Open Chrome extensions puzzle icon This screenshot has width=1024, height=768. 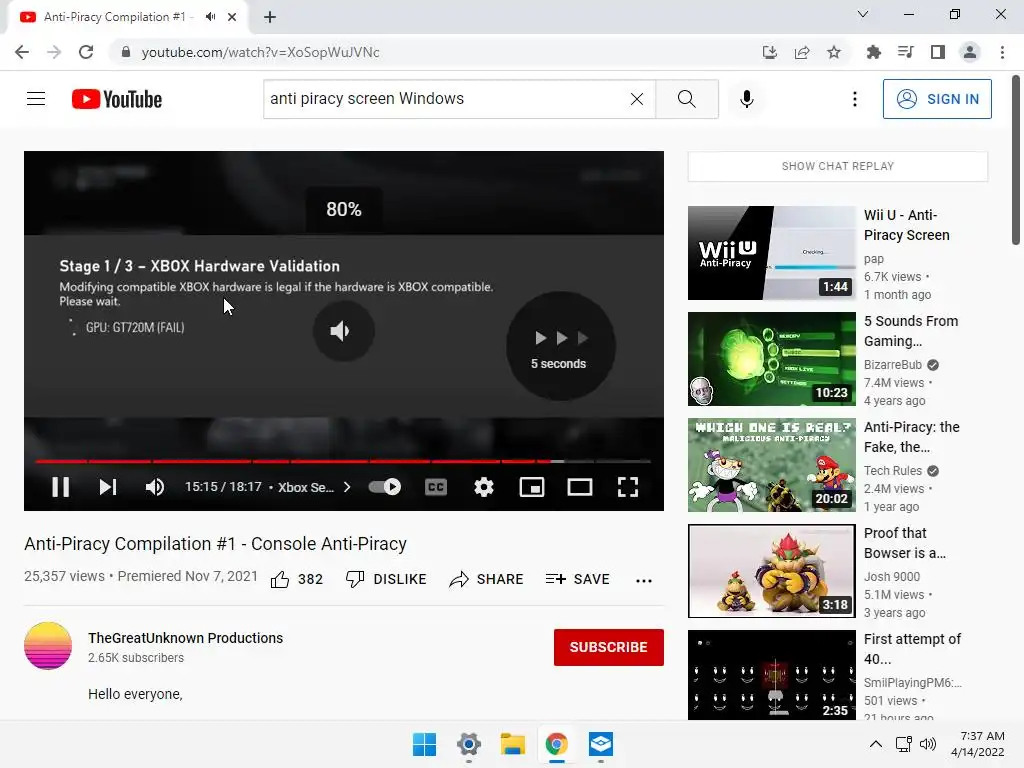click(x=873, y=52)
